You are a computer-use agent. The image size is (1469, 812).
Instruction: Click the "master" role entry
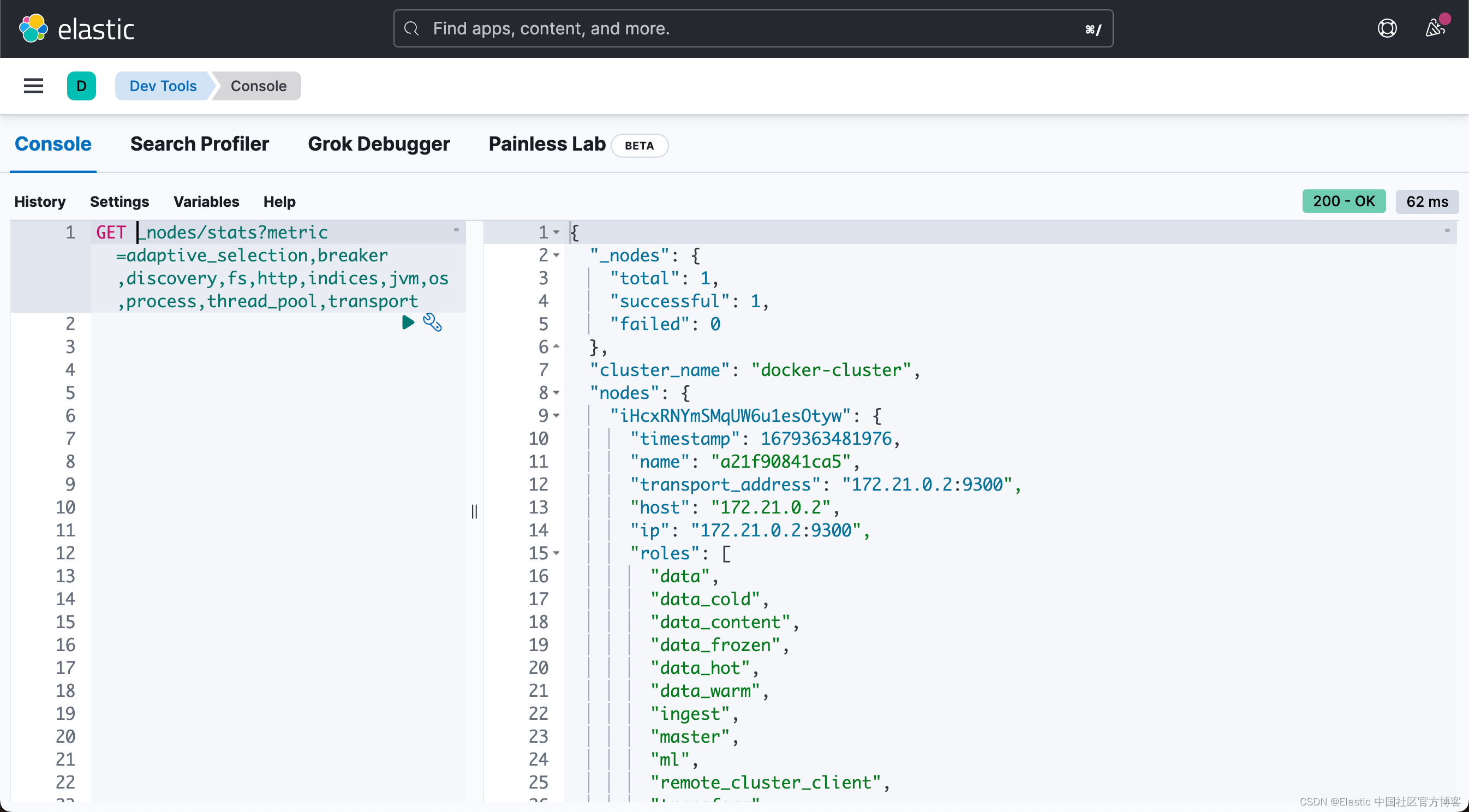click(x=690, y=737)
